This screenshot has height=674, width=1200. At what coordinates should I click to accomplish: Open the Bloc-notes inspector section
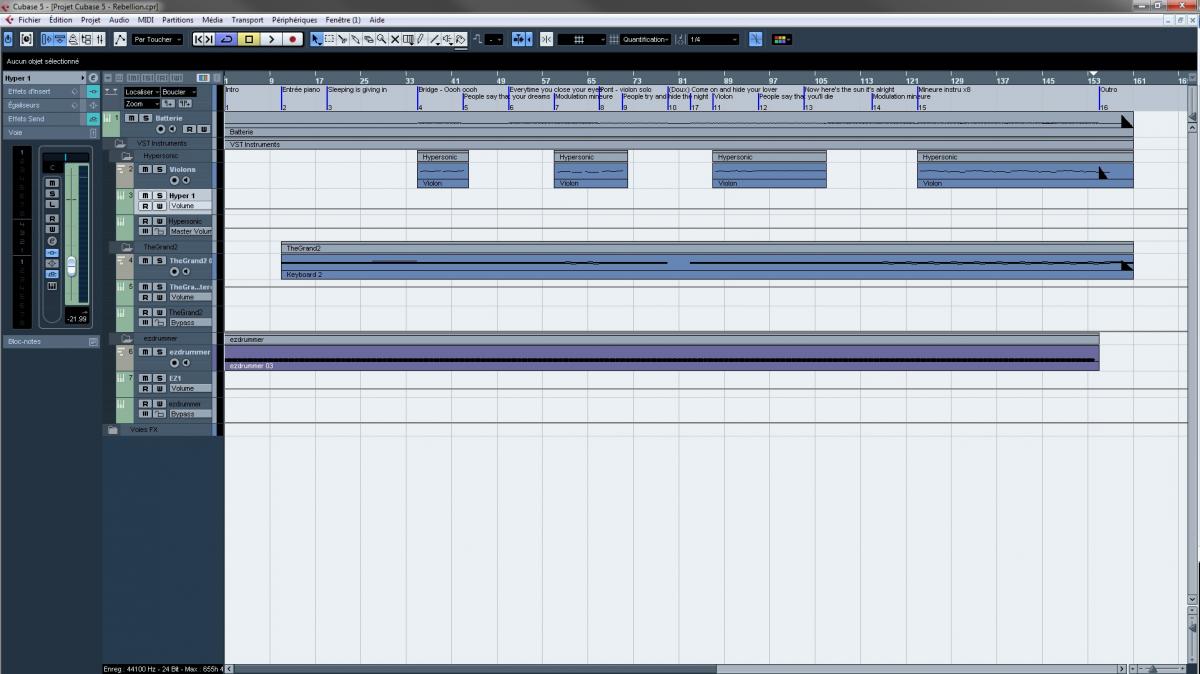click(50, 341)
